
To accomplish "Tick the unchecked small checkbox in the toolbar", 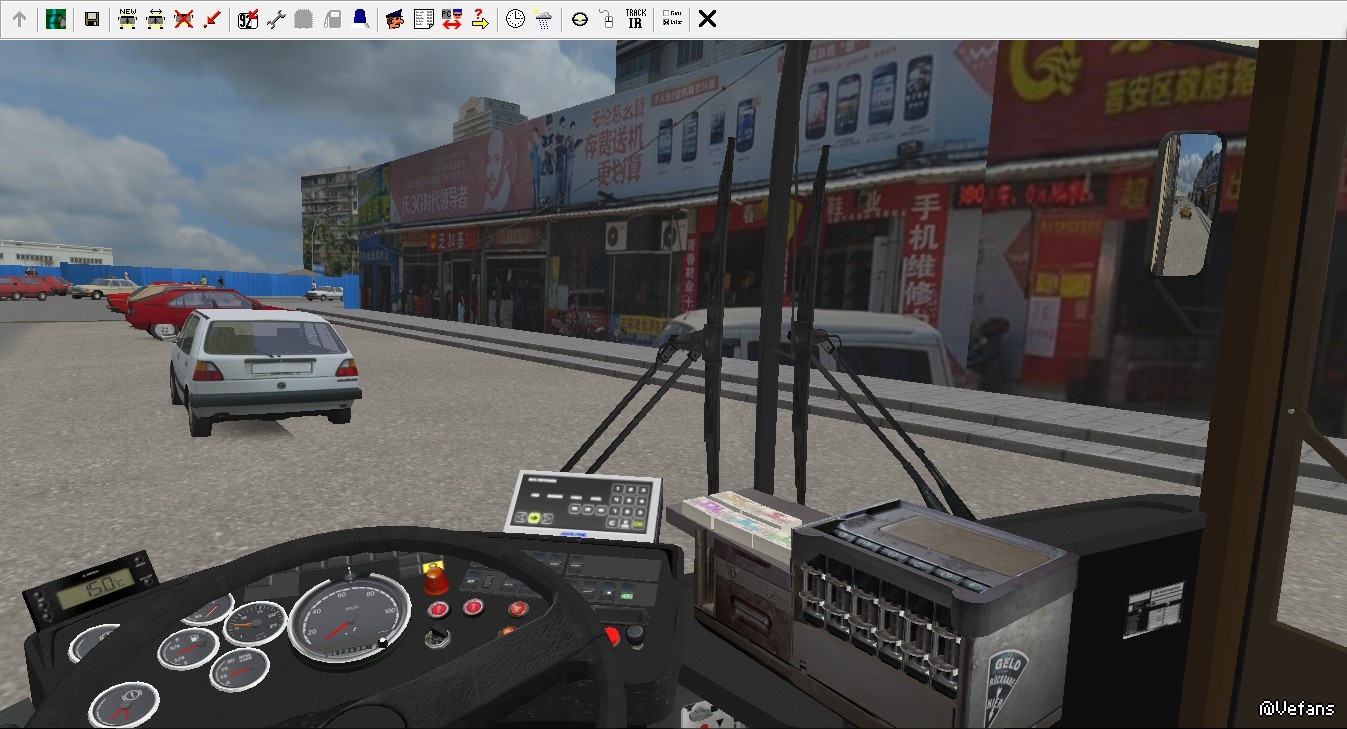I will point(665,14).
